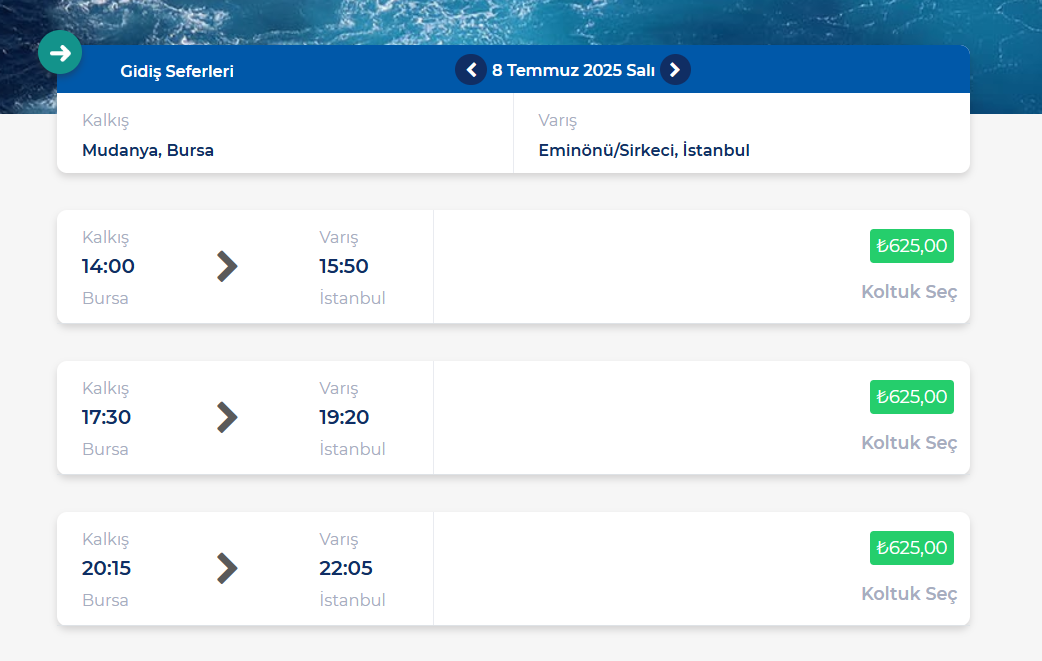Open departure port Mudanya, Bursa

(x=148, y=150)
